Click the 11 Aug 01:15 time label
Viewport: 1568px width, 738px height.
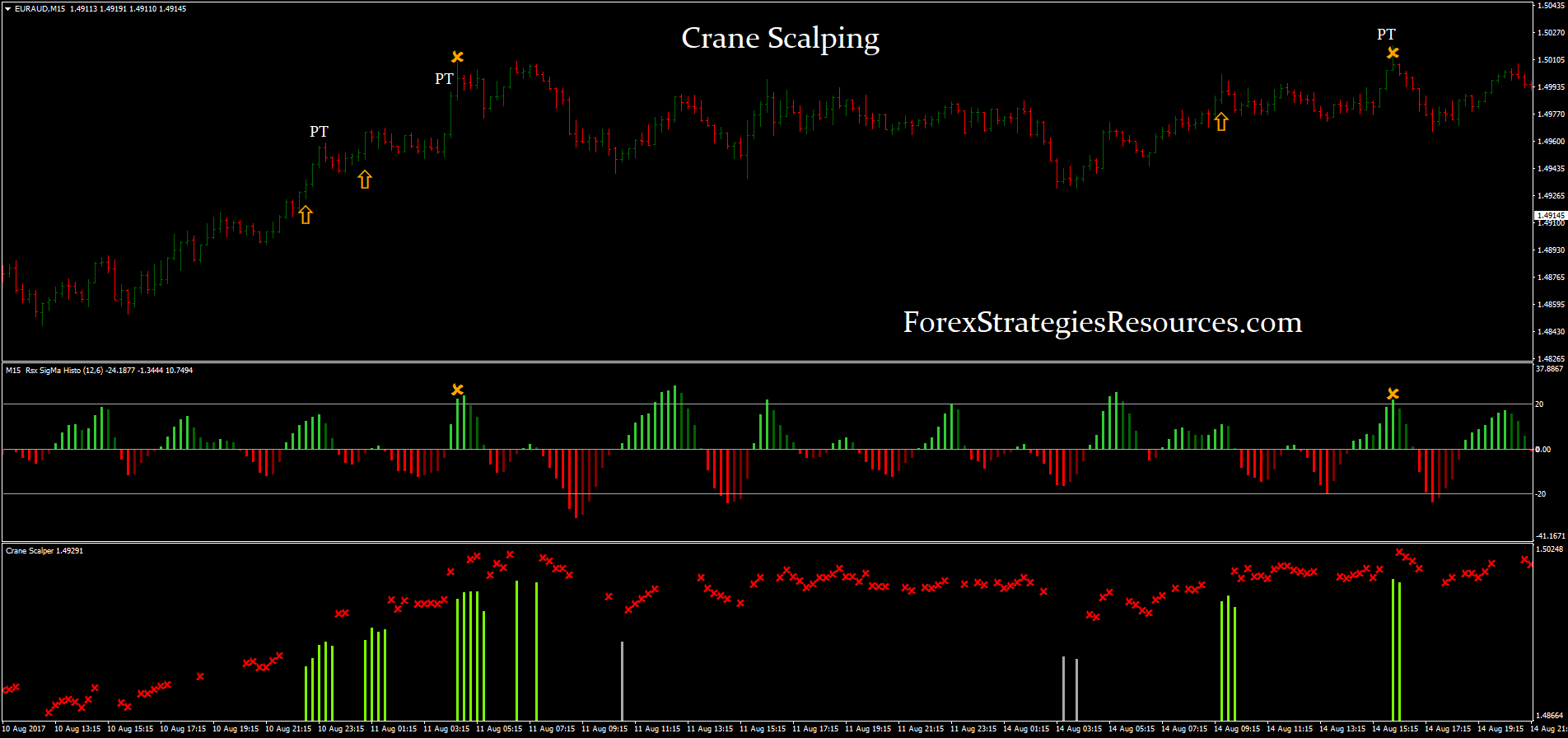click(394, 729)
